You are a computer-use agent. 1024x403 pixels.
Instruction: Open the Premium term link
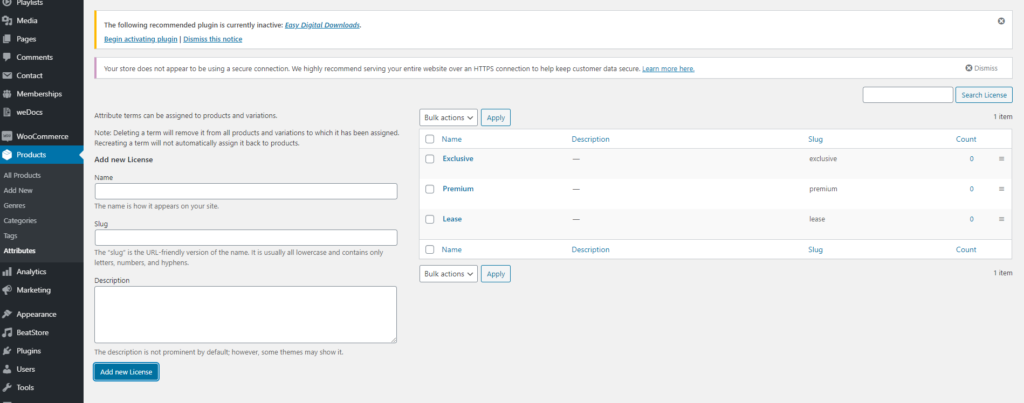[458, 189]
